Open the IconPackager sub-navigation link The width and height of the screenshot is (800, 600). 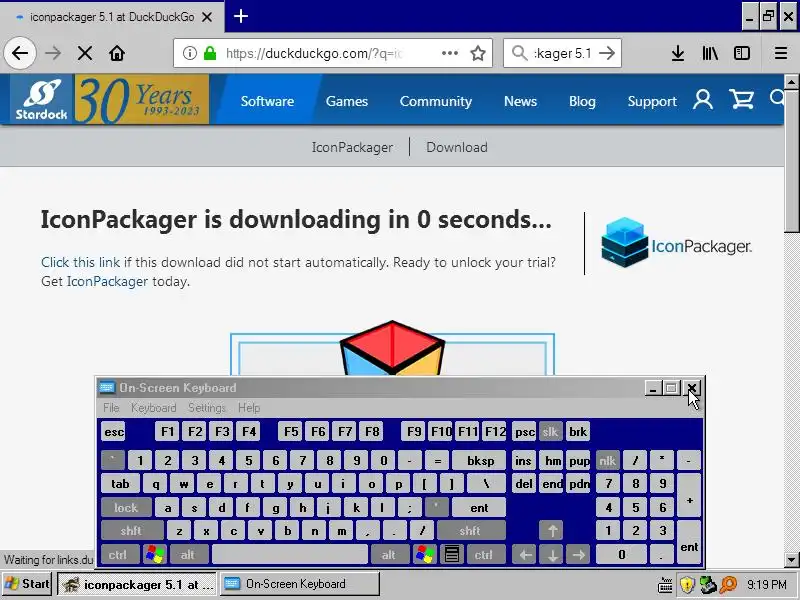coord(353,147)
